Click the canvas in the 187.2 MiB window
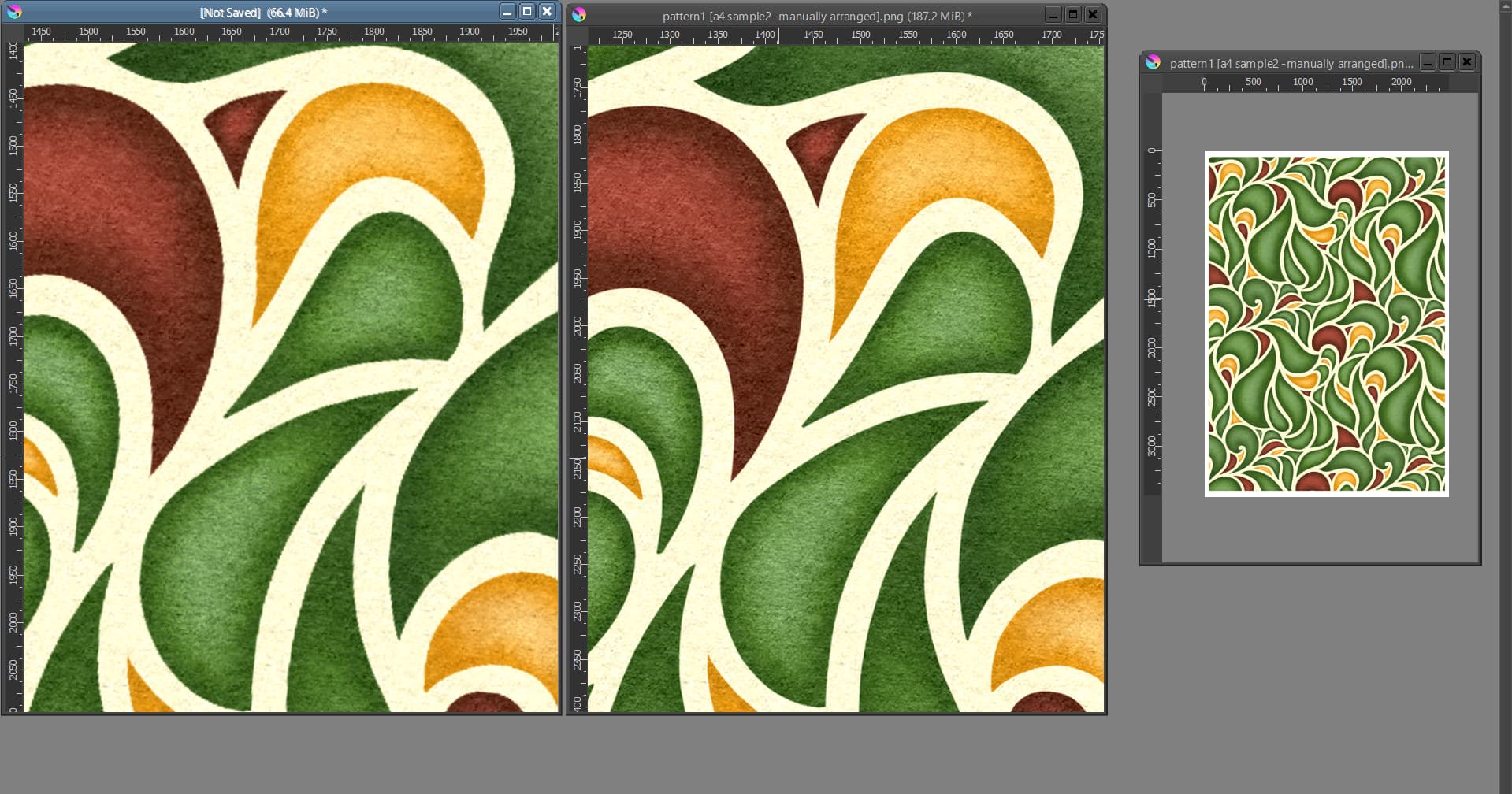The height and width of the screenshot is (794, 1512). click(x=846, y=379)
